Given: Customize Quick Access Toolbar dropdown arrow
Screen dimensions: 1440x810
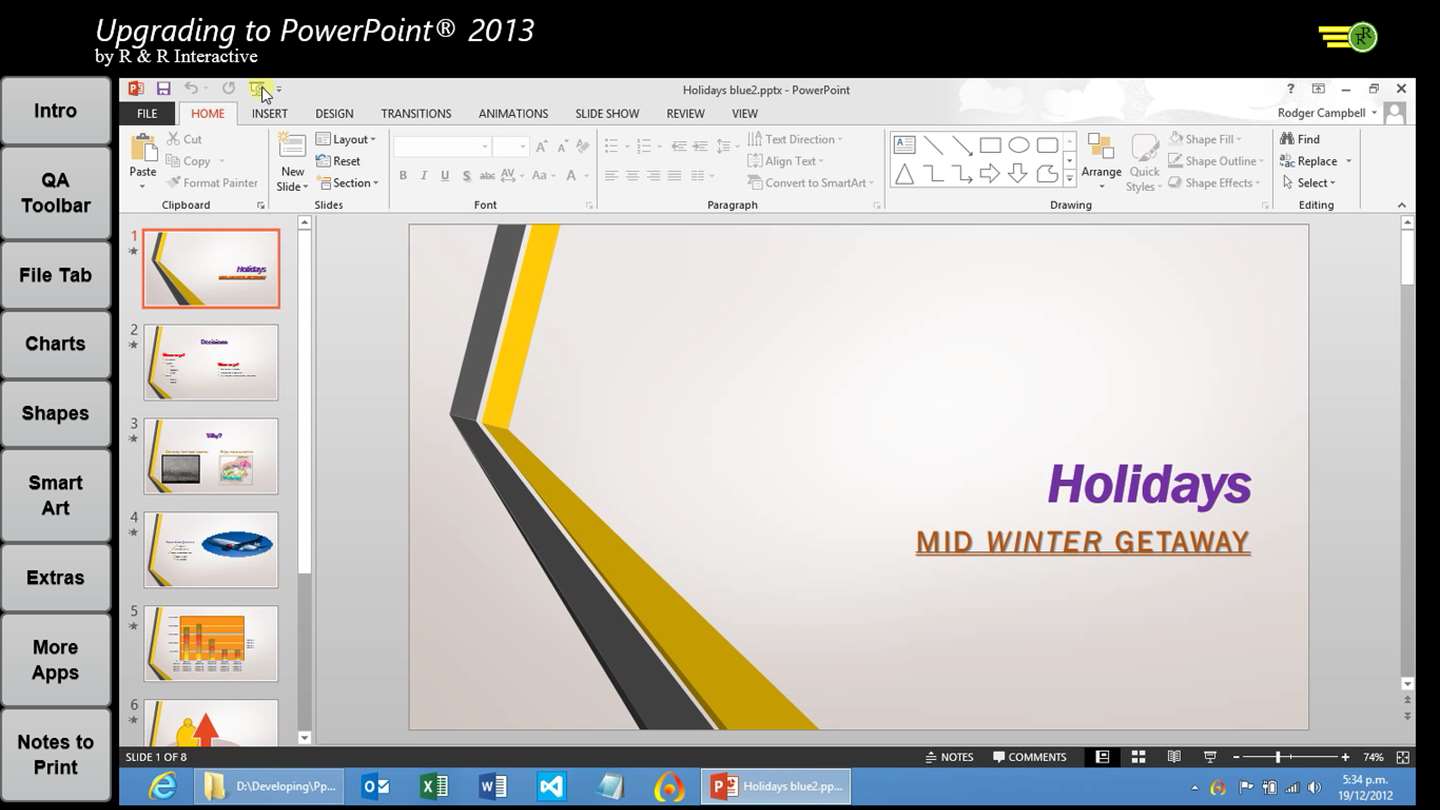Looking at the screenshot, I should click(279, 90).
